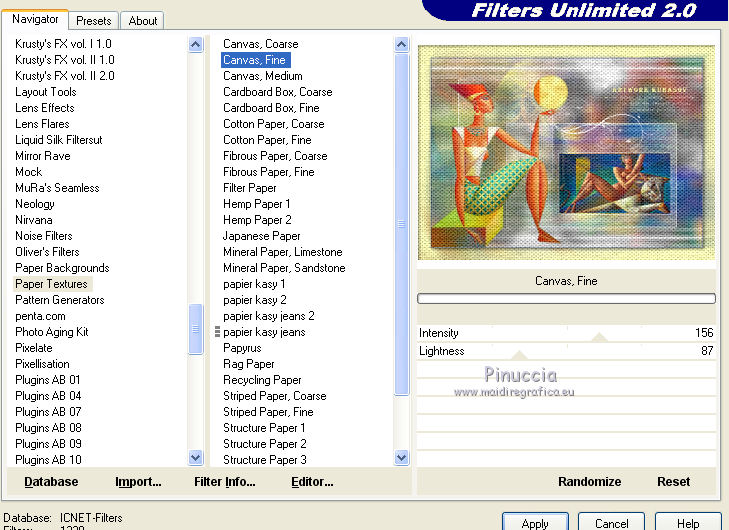Select Nirvana category

point(33,220)
